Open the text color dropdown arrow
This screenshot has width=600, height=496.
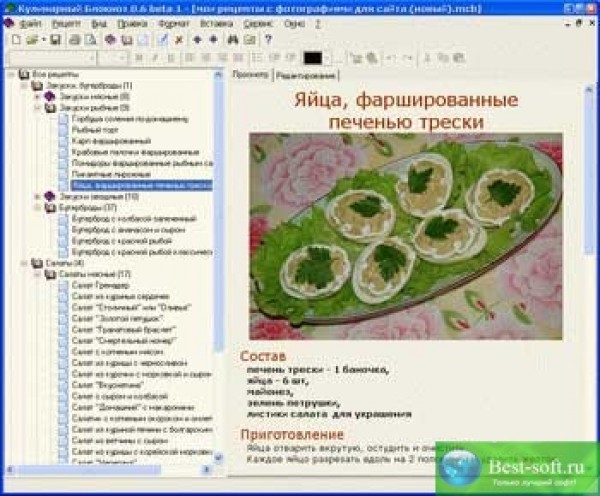pyautogui.click(x=327, y=58)
